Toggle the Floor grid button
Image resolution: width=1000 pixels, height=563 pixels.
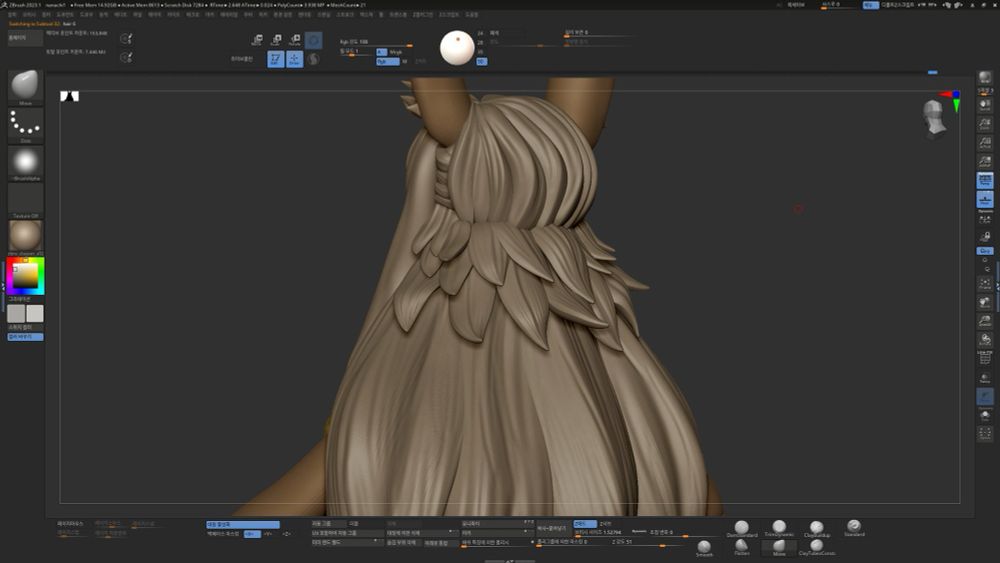pos(985,200)
